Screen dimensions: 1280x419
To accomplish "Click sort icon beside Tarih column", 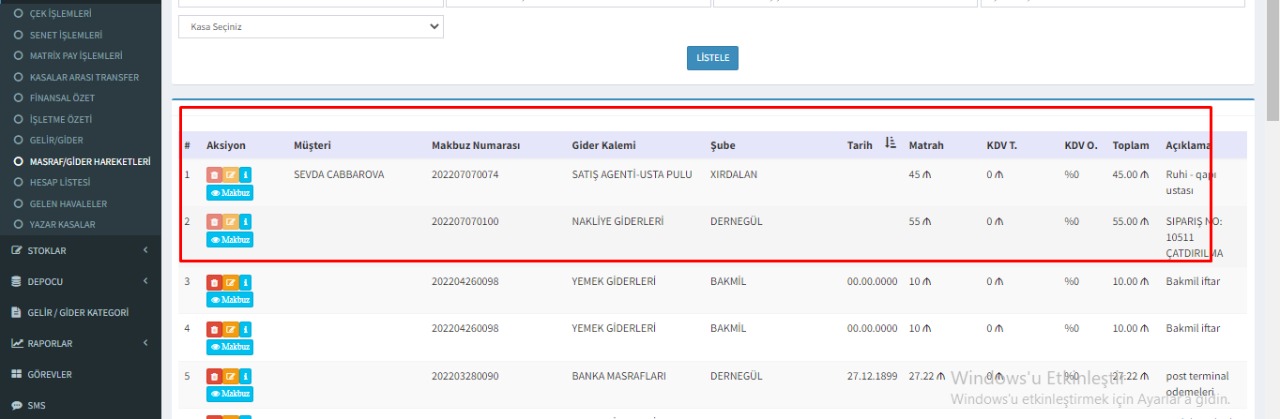I will 890,145.
